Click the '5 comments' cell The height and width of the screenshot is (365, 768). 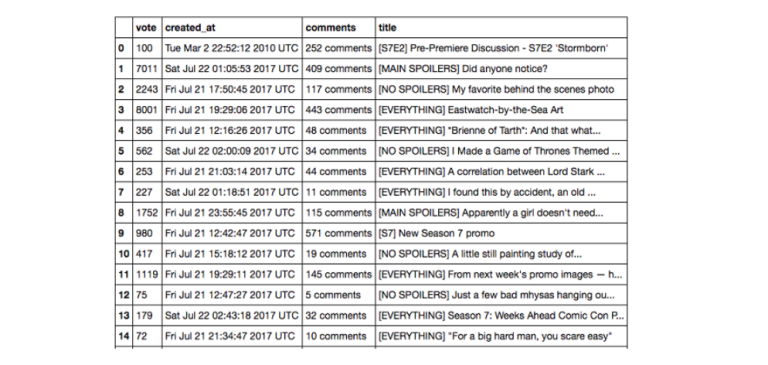tap(339, 295)
